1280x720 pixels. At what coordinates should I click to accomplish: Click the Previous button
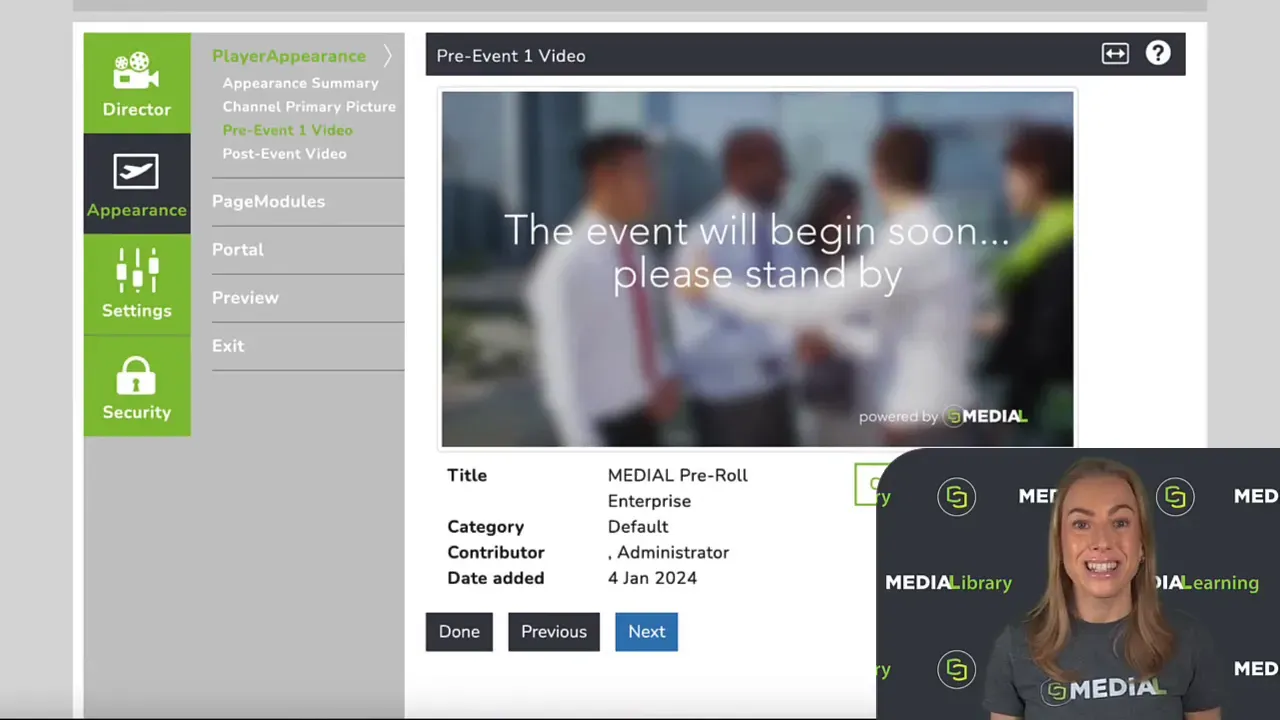554,632
